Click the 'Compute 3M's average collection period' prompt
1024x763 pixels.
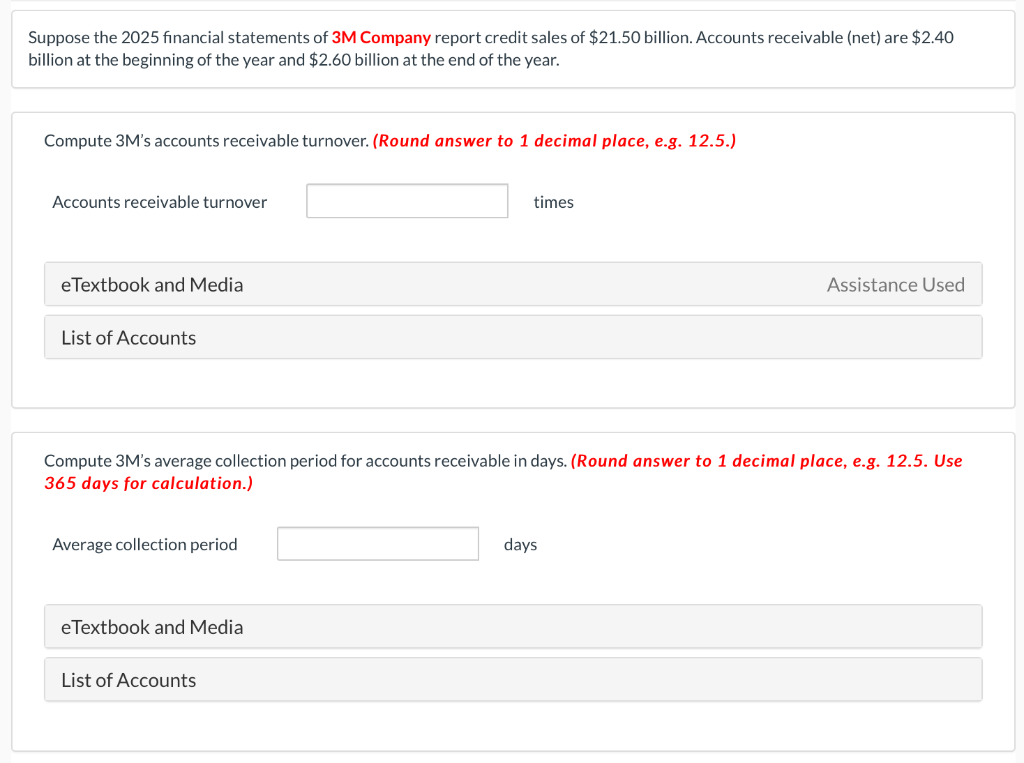(305, 461)
